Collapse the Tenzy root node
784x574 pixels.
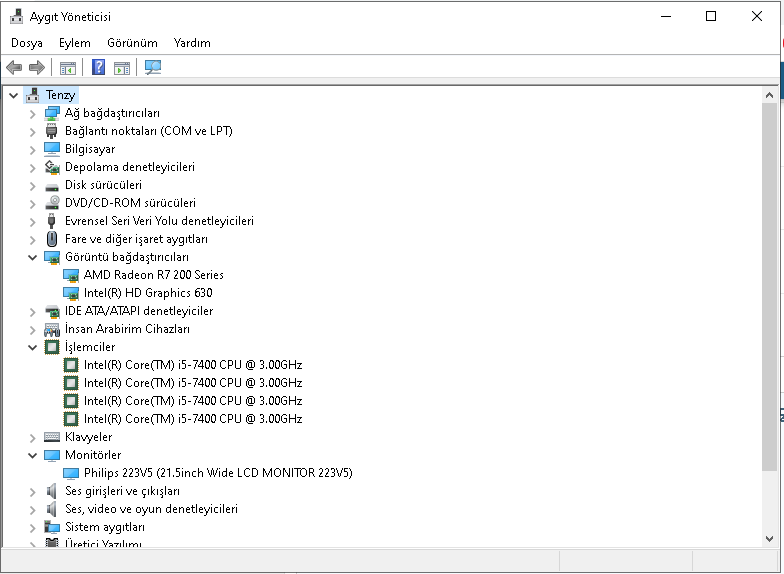(x=14, y=95)
